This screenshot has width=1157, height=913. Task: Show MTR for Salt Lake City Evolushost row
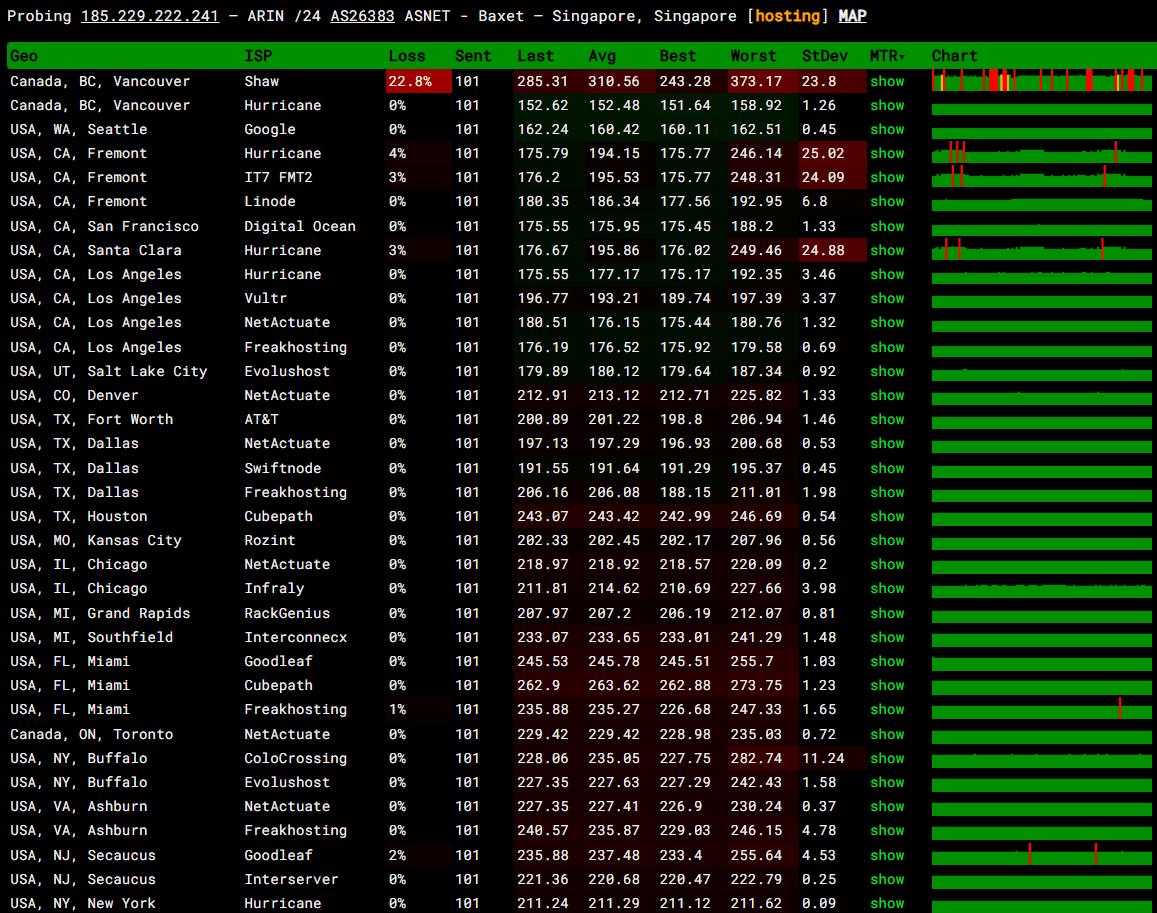[x=887, y=371]
